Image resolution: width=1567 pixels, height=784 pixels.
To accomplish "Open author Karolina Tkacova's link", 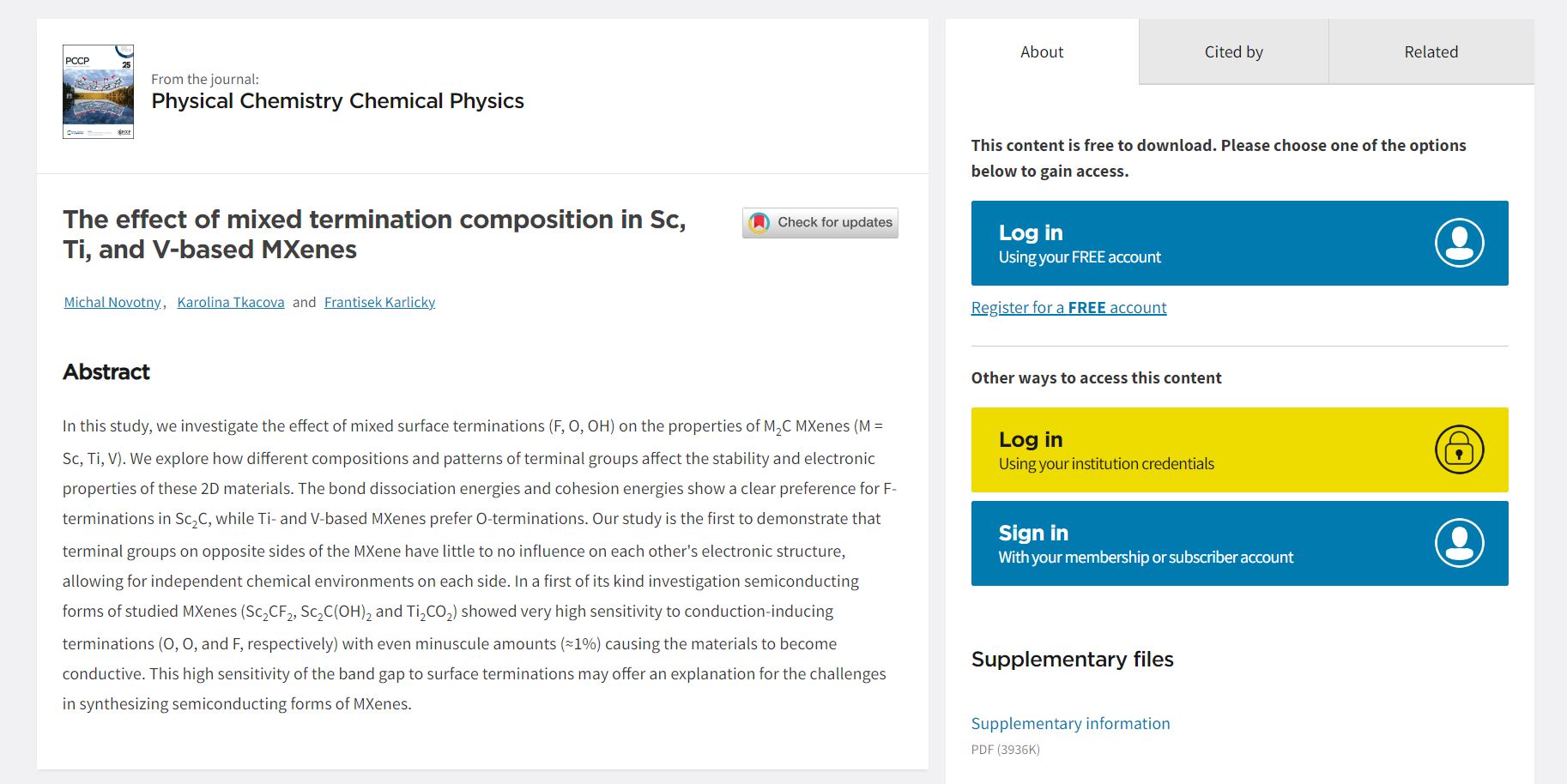I will 230,302.
